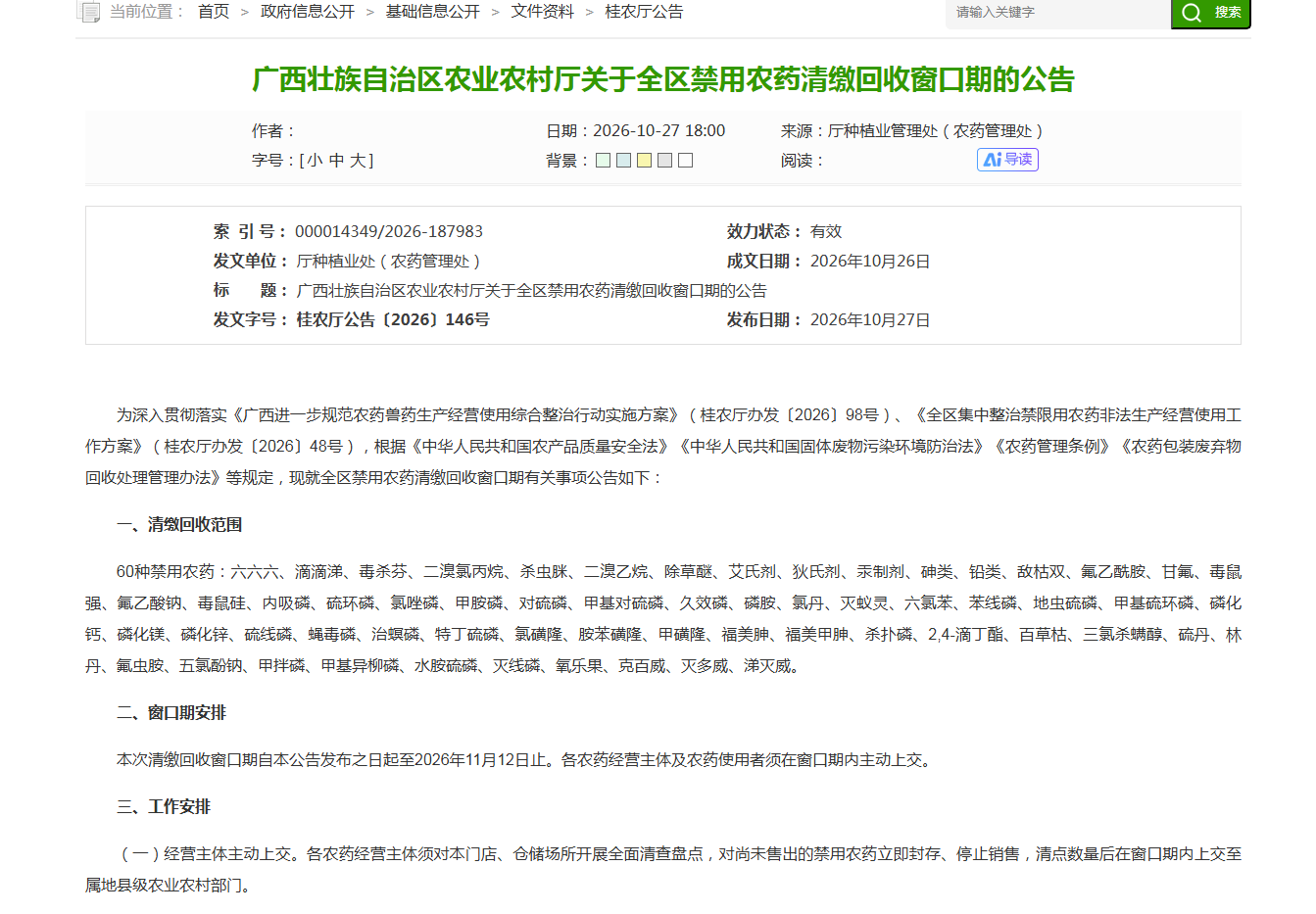Viewport: 1316px width, 914px height.
Task: Click the paragraph starting 本次清缴回收窗口期
Action: 524,760
